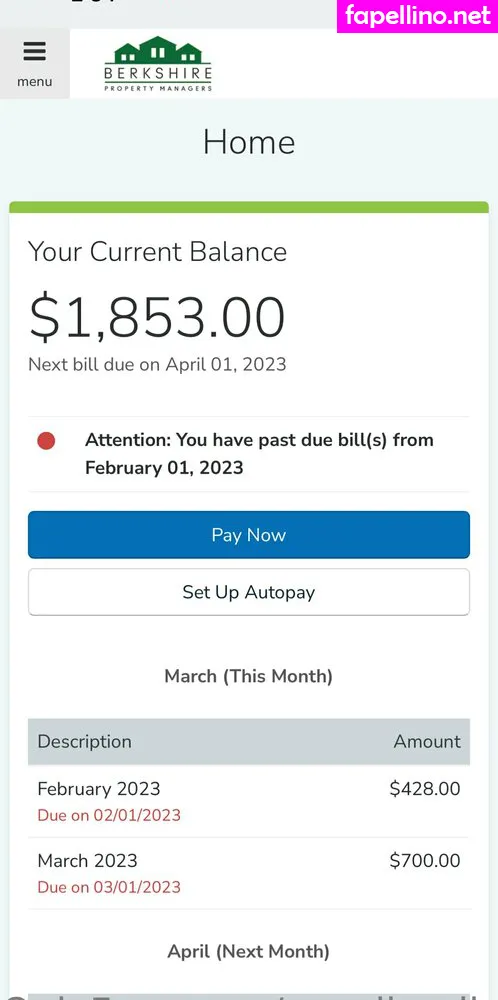
Task: Select the Due on 02/01/2023 text
Action: point(109,815)
